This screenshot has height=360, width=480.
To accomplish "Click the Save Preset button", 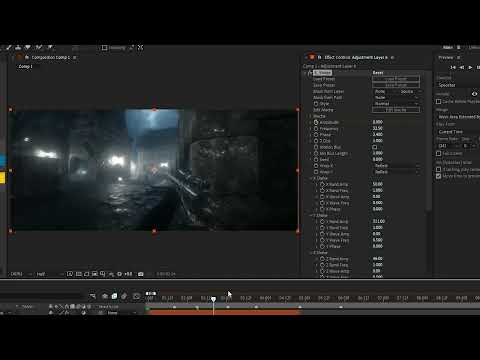I will tap(396, 85).
